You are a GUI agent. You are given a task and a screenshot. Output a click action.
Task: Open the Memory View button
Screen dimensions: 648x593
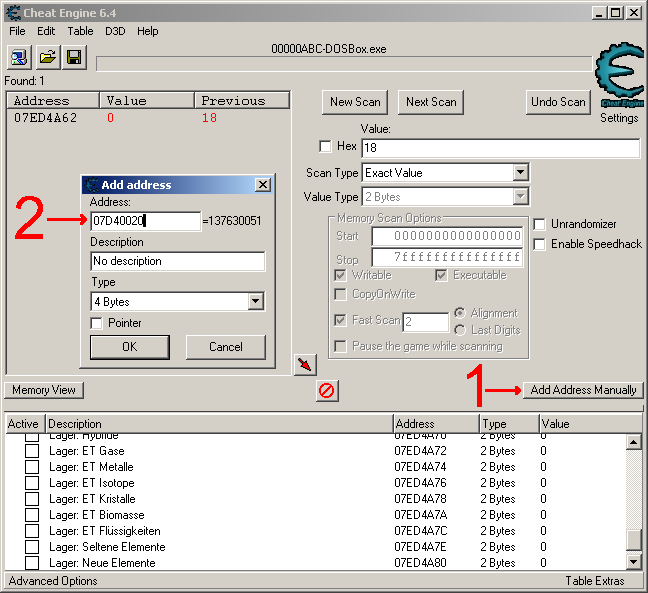tap(44, 390)
